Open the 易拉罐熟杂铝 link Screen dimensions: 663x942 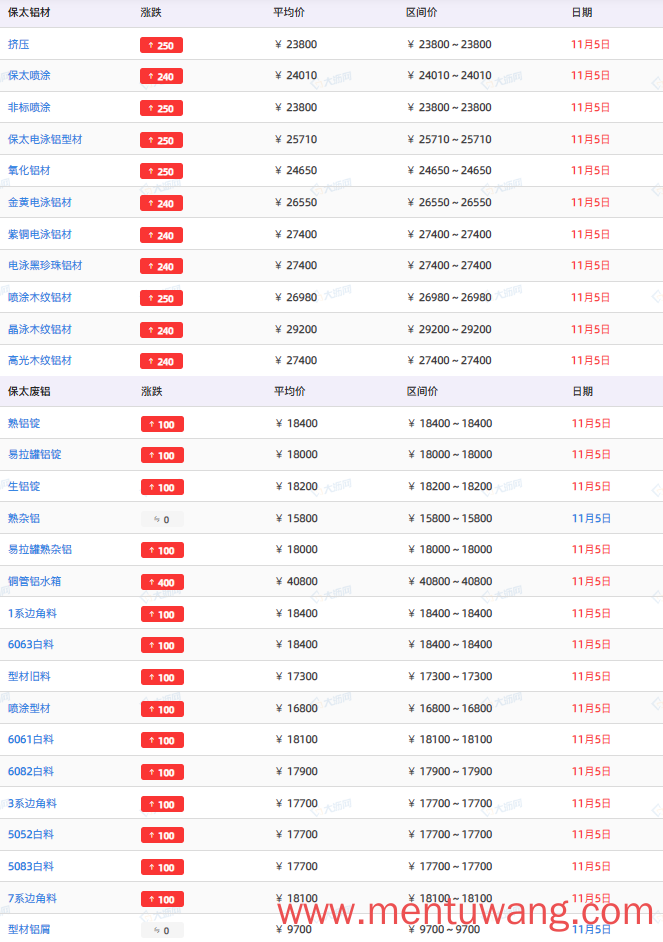coord(40,550)
